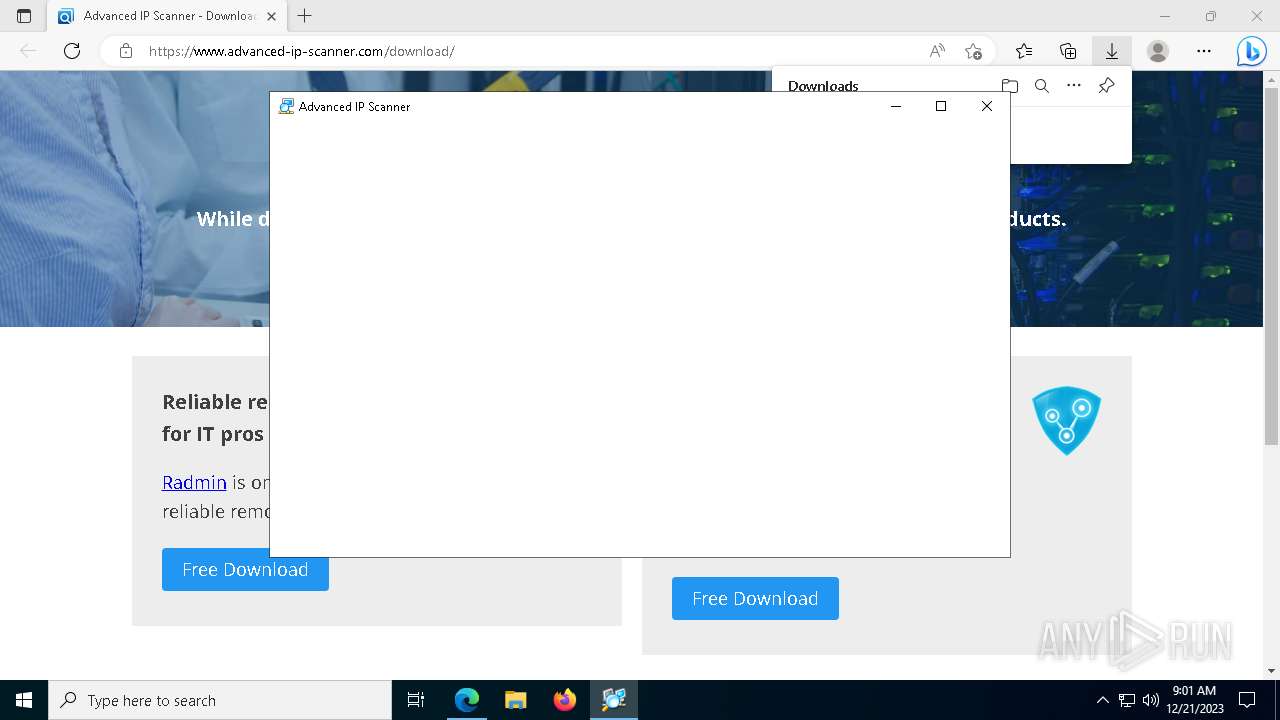The width and height of the screenshot is (1280, 720).
Task: Click Free Download under Radmin
Action: coord(245,569)
